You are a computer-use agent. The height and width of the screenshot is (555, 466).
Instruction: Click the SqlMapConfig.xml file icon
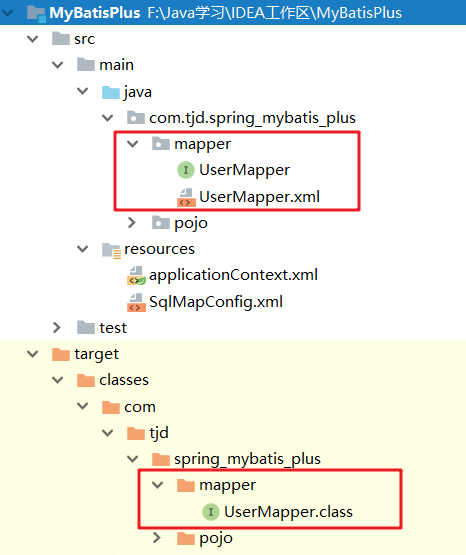(136, 302)
